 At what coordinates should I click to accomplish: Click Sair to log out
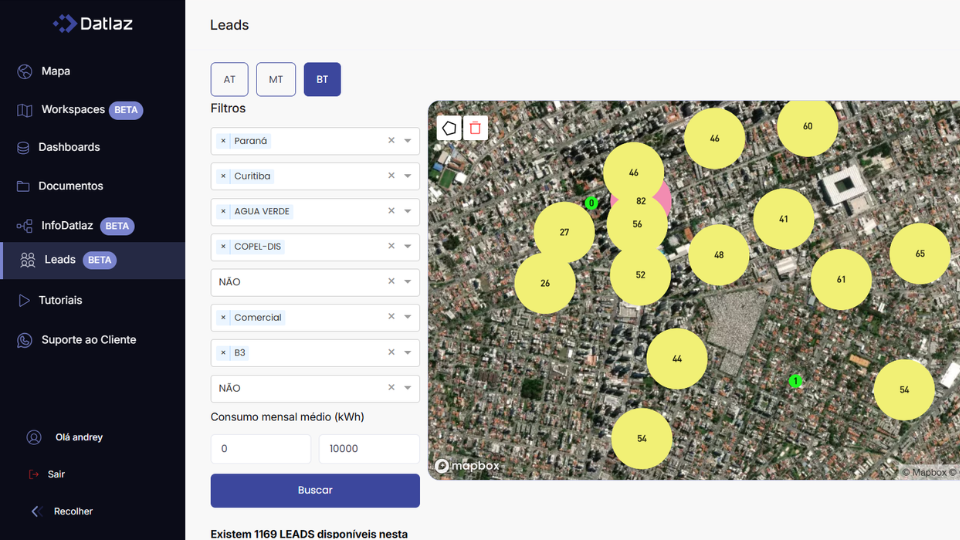(x=56, y=474)
